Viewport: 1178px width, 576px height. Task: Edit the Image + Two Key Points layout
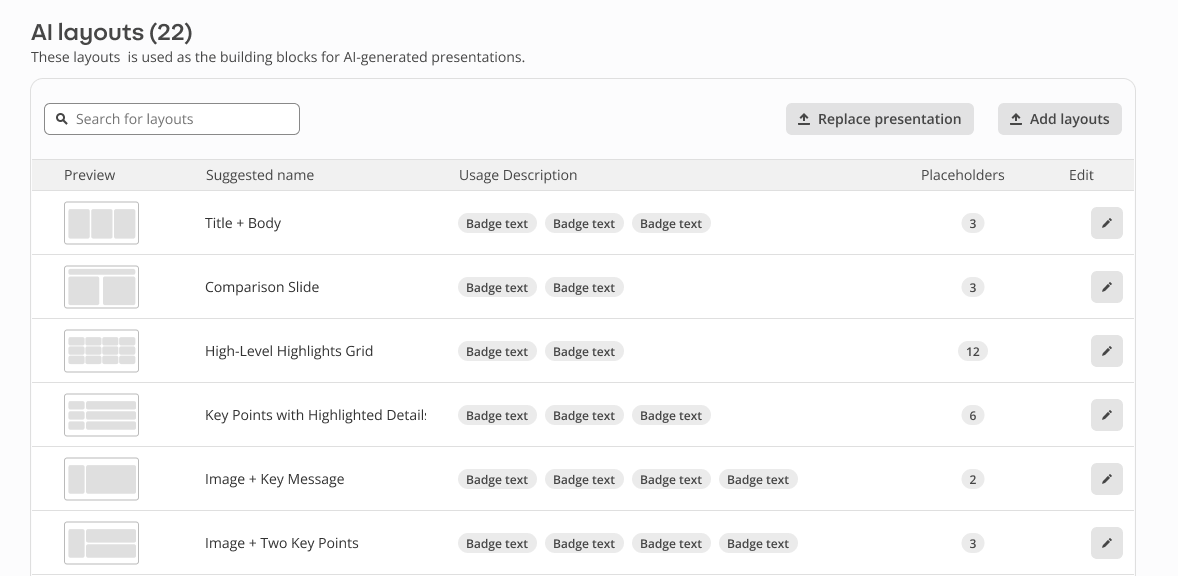[1107, 543]
